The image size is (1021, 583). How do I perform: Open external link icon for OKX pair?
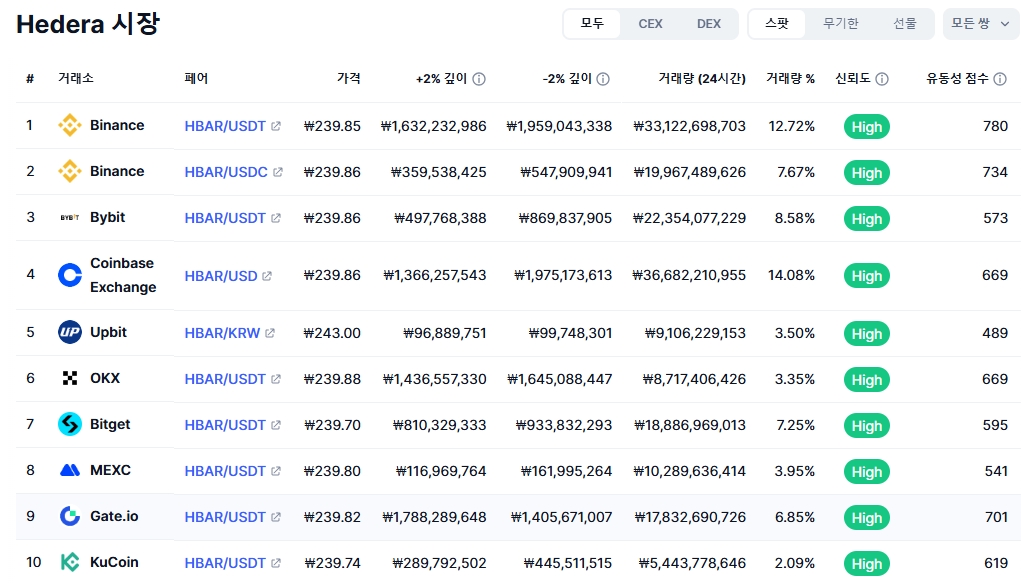click(x=276, y=379)
